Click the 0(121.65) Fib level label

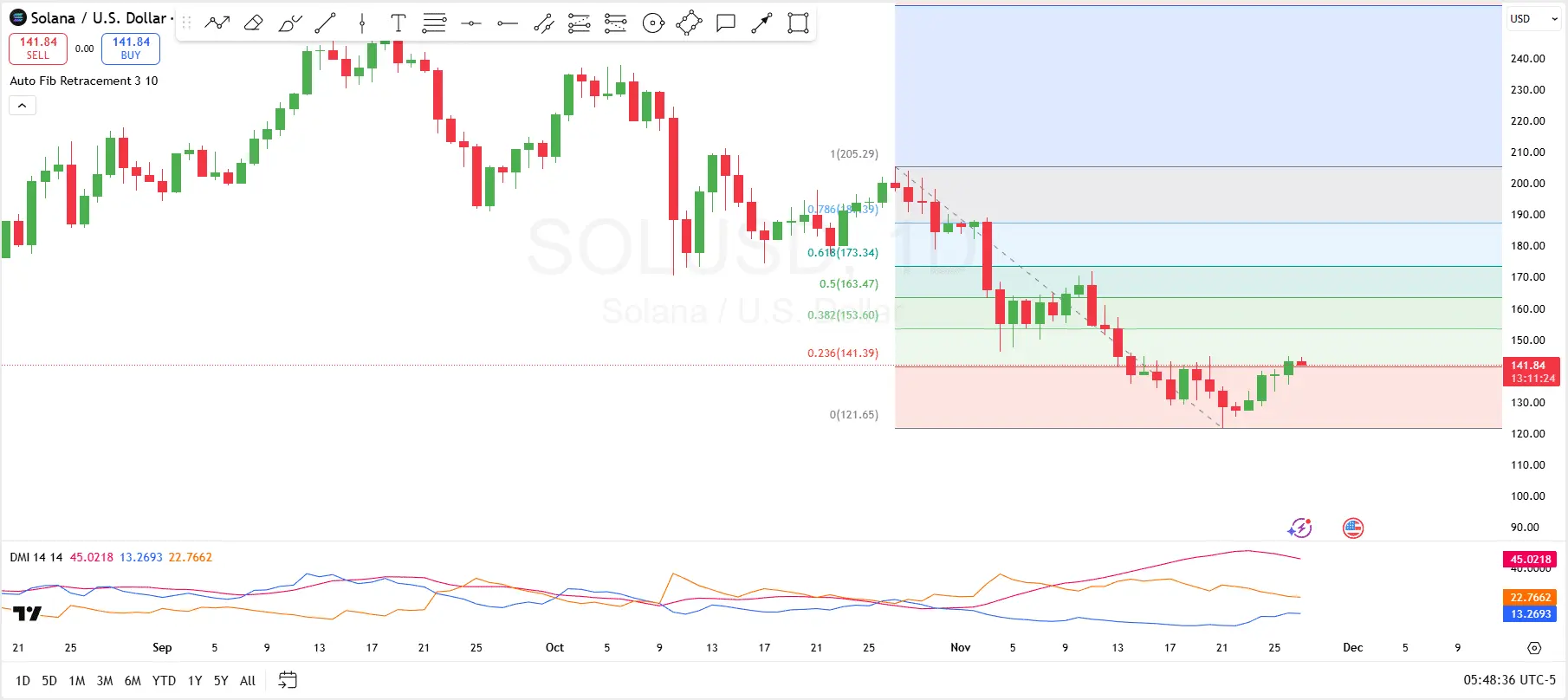[x=854, y=415]
